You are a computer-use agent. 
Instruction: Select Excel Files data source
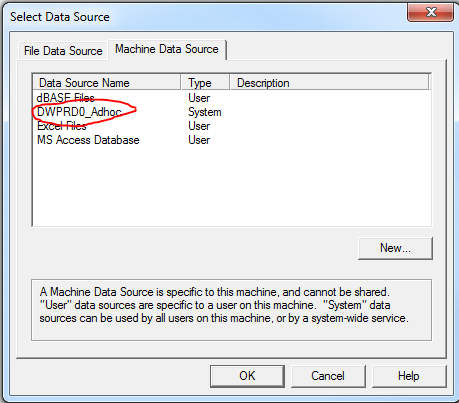click(x=62, y=126)
